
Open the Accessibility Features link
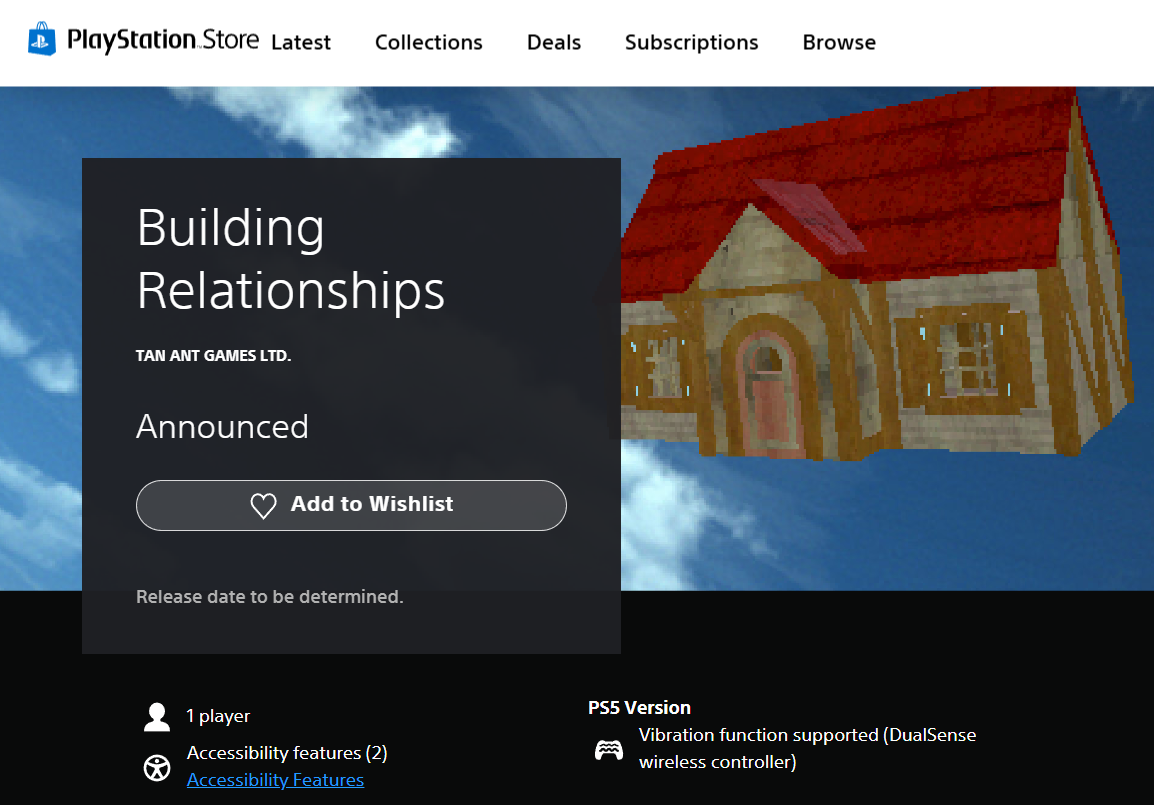pyautogui.click(x=275, y=780)
